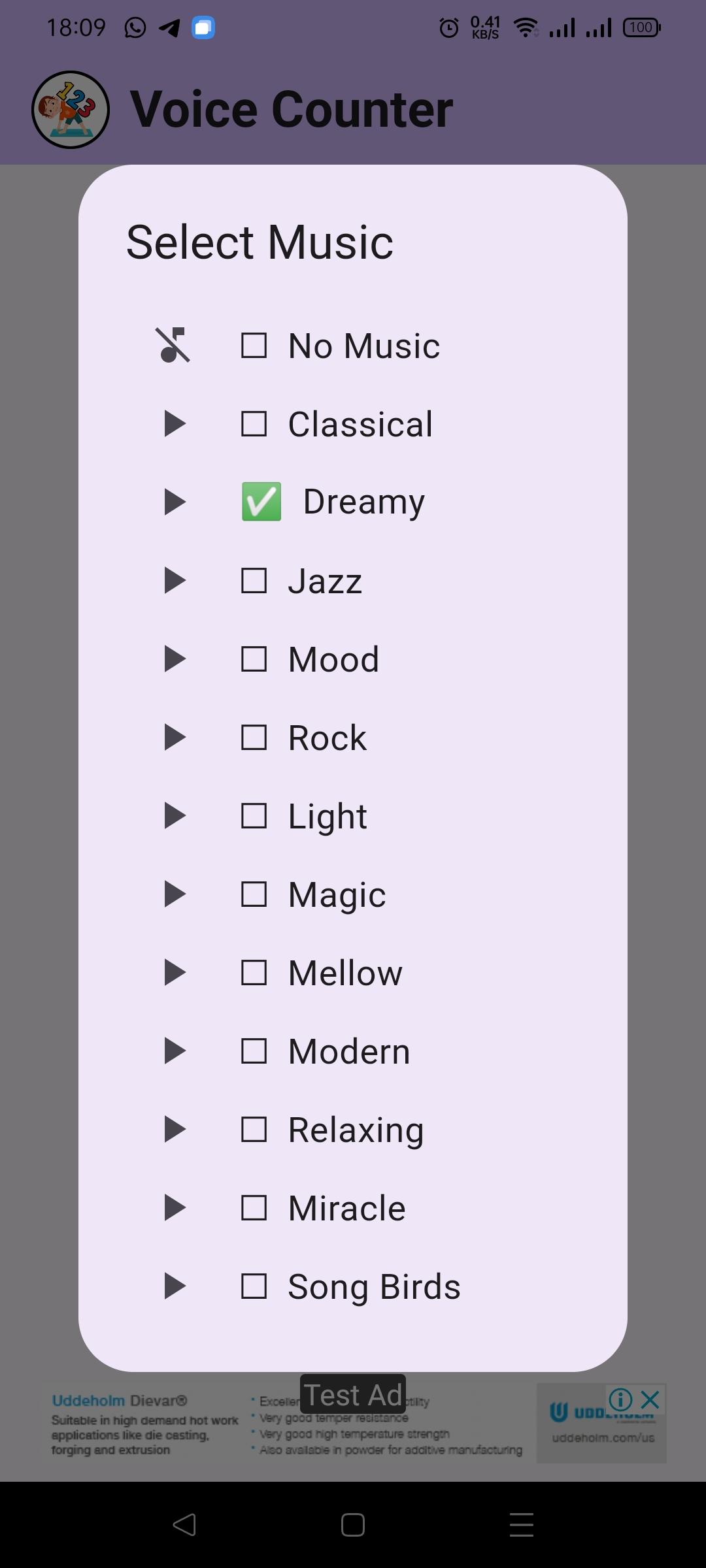Choose the Miracle music label
The height and width of the screenshot is (1568, 706).
click(347, 1208)
